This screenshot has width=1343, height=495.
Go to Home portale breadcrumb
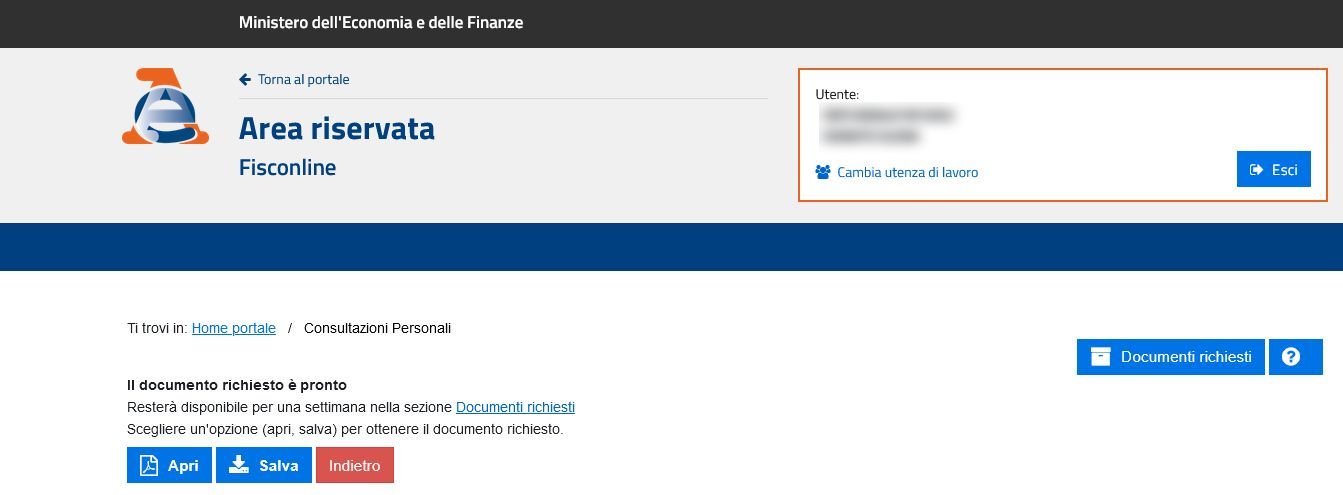click(x=234, y=328)
